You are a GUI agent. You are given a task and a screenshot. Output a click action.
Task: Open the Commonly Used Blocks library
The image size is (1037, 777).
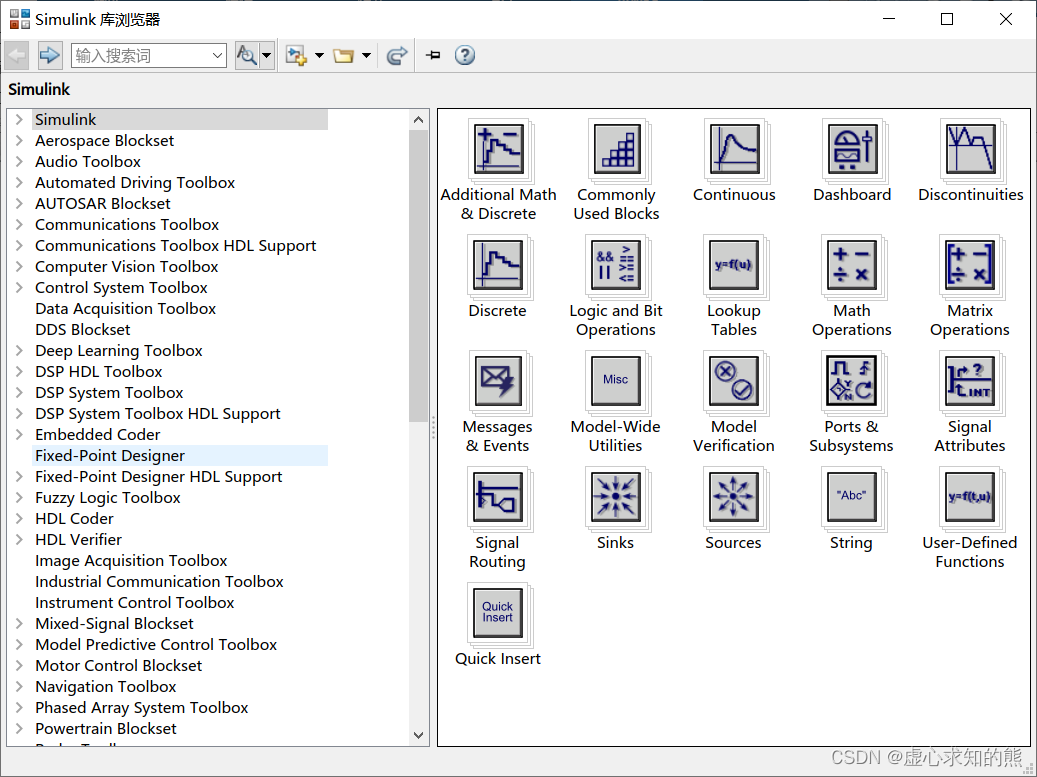[x=616, y=149]
